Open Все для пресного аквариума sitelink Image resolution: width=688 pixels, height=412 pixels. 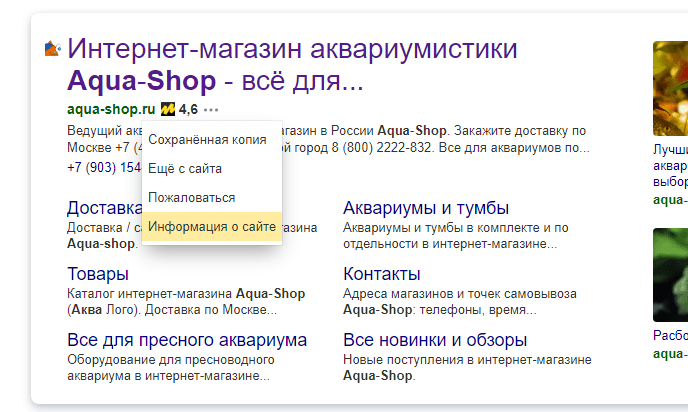(x=187, y=340)
